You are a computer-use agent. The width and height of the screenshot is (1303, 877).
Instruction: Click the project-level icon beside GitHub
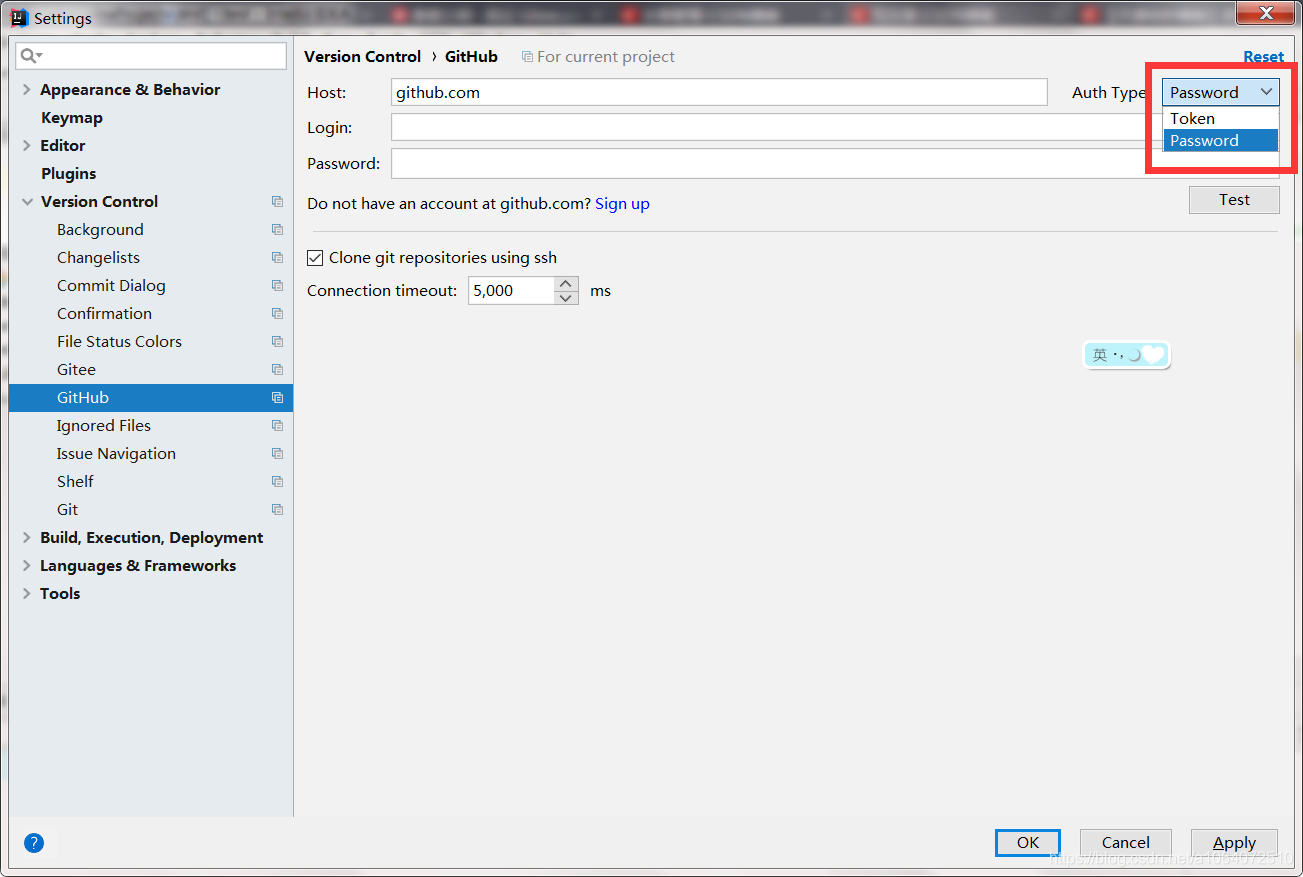click(x=277, y=398)
